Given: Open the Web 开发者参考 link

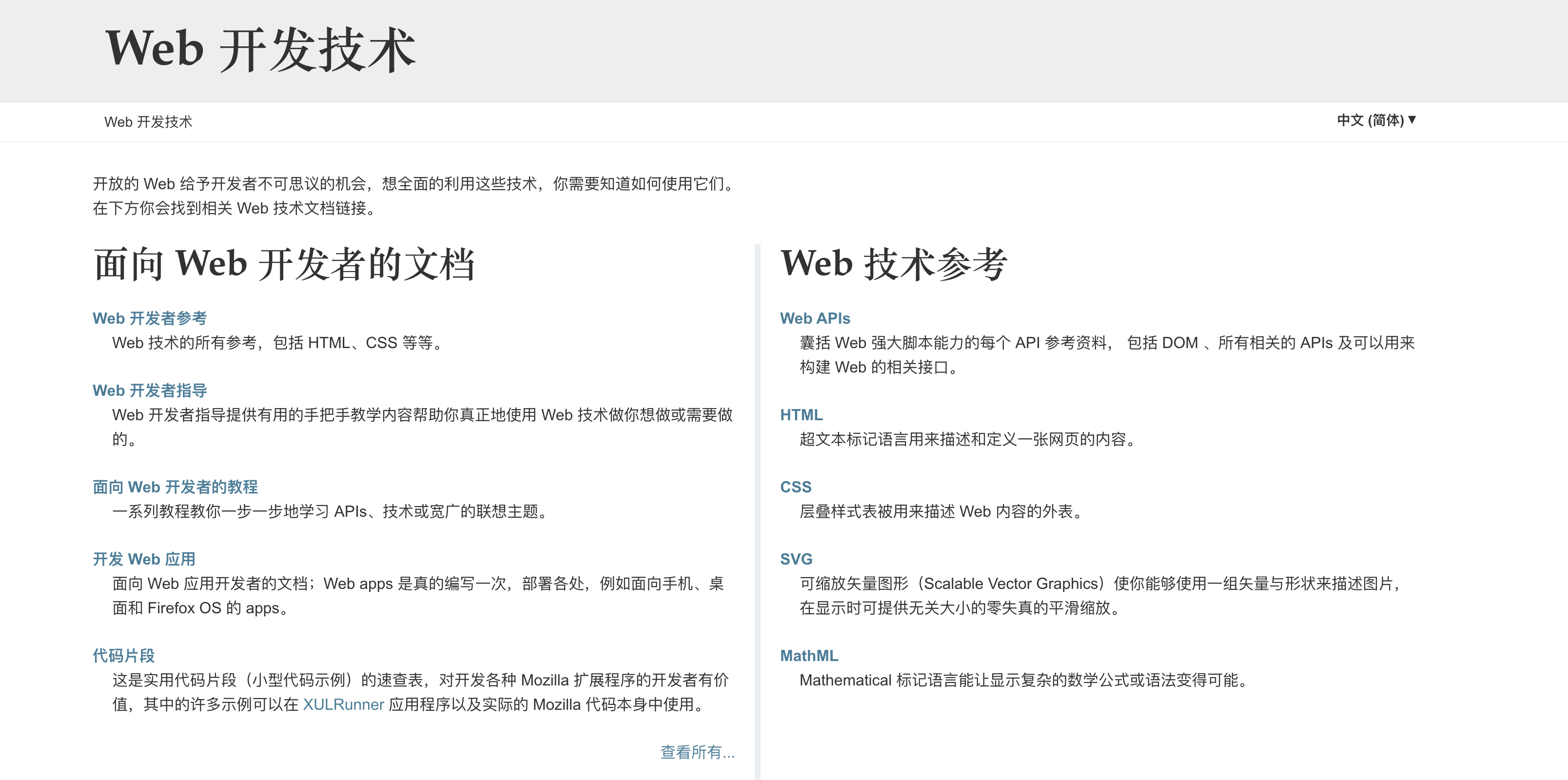Looking at the screenshot, I should click(149, 318).
